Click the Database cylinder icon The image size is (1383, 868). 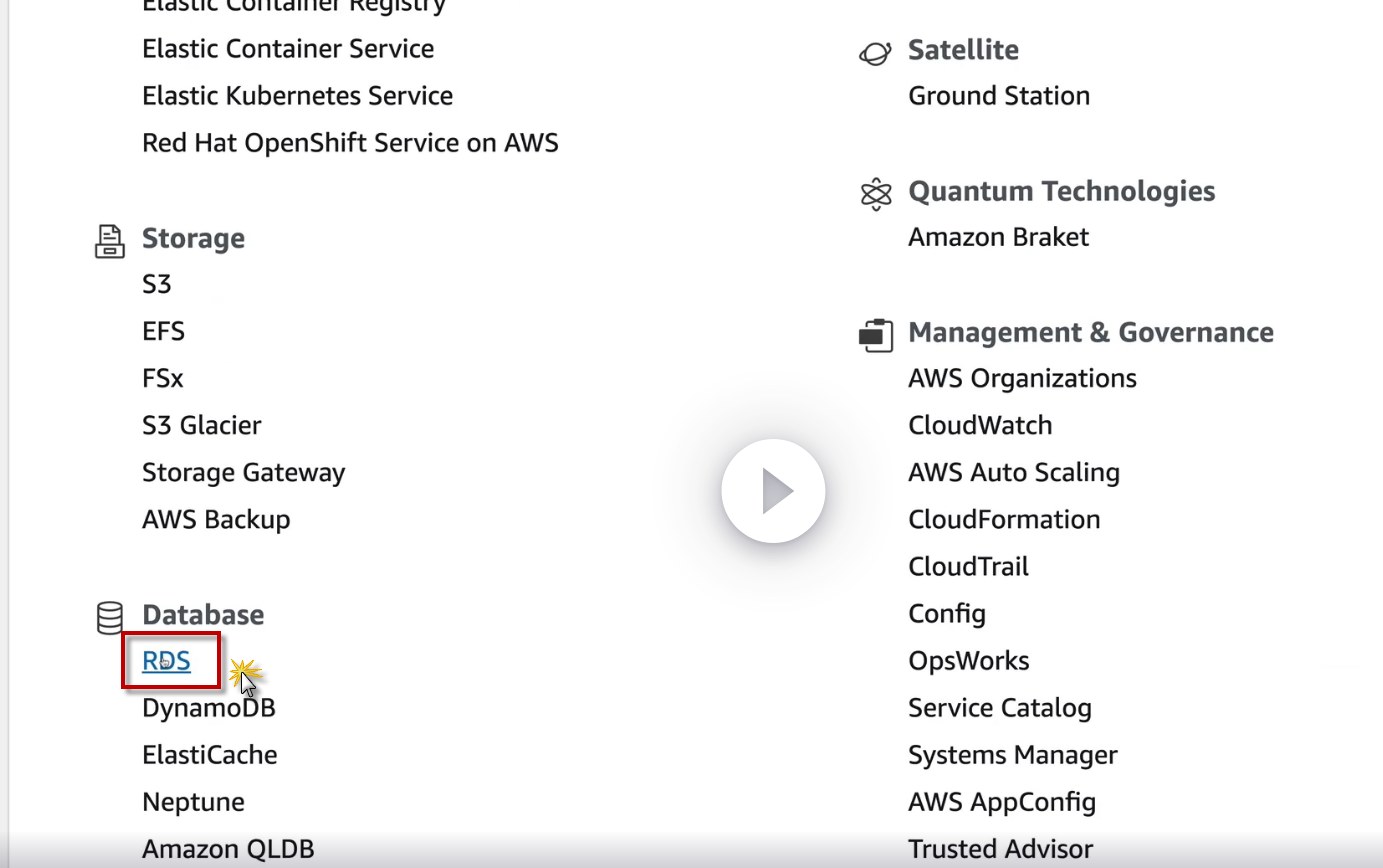tap(109, 617)
